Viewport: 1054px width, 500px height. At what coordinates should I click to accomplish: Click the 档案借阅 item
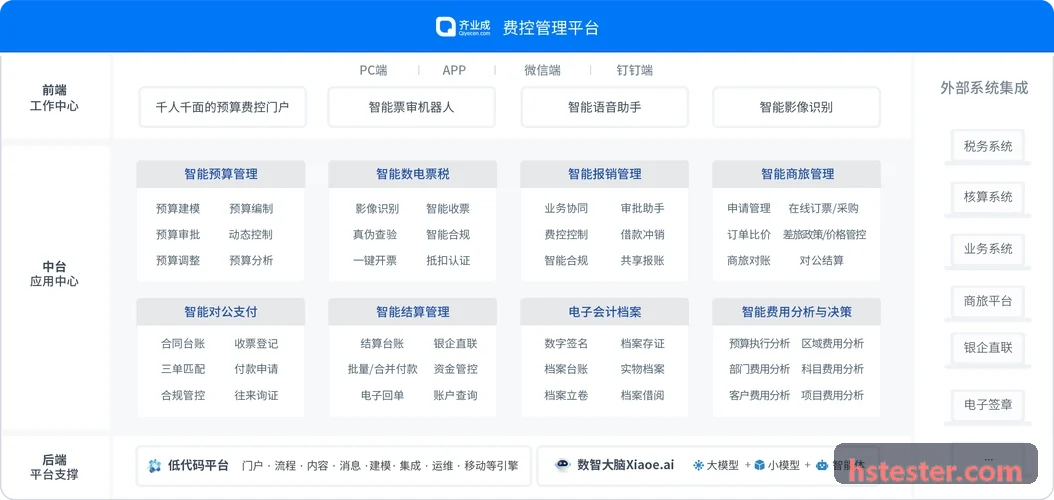(x=643, y=395)
